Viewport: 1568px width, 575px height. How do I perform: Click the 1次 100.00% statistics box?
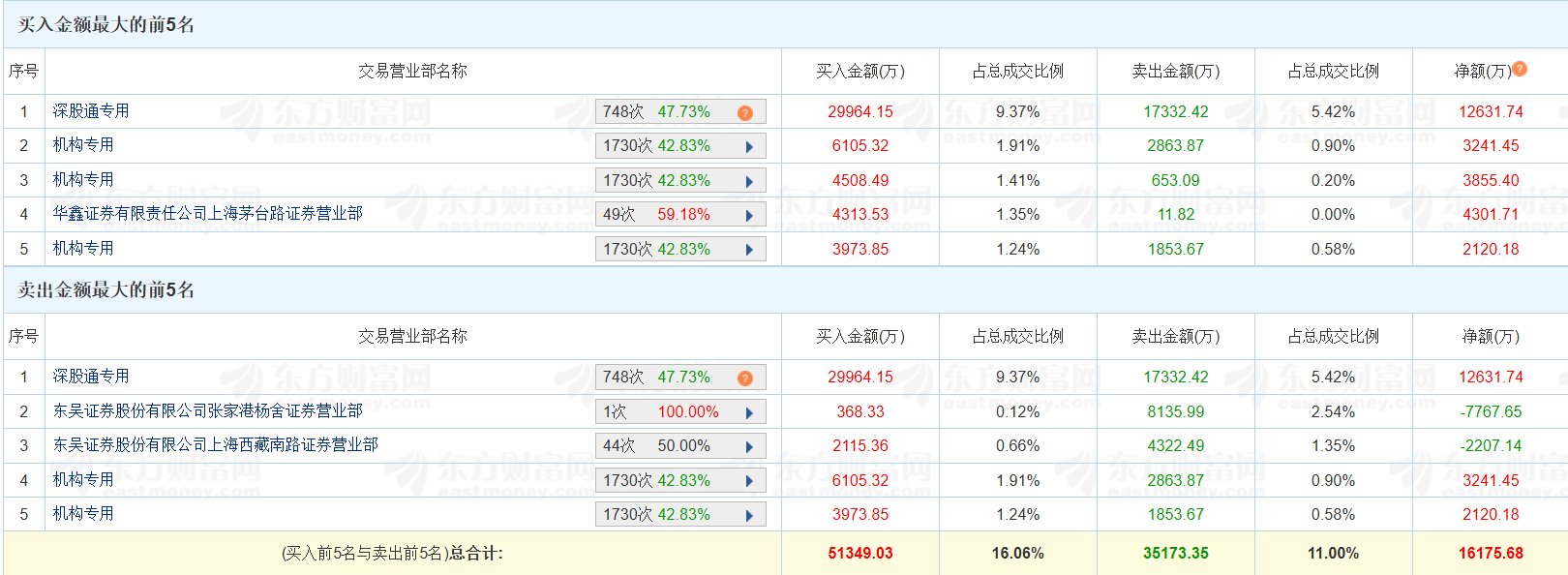[668, 412]
